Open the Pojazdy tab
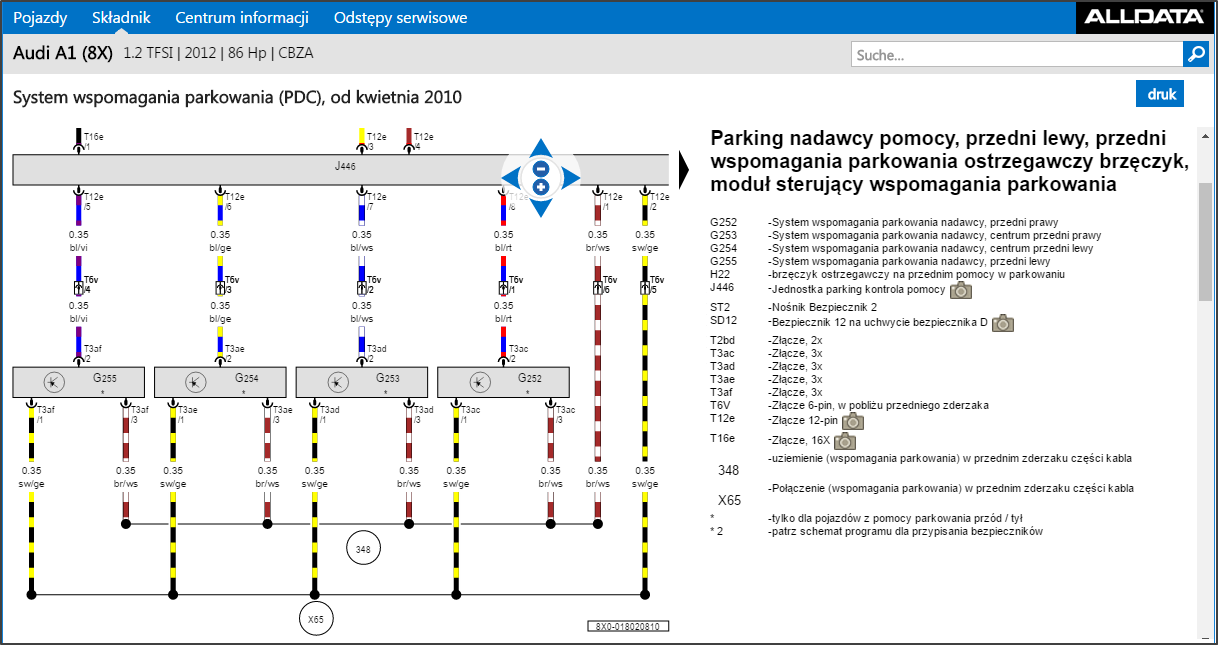 click(41, 17)
